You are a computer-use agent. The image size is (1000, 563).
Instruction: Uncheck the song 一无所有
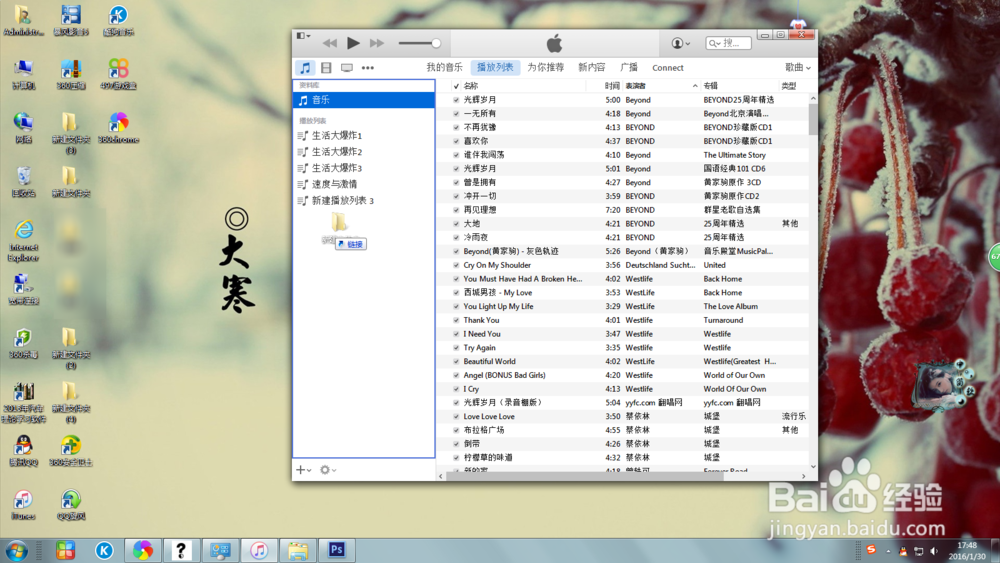[456, 113]
